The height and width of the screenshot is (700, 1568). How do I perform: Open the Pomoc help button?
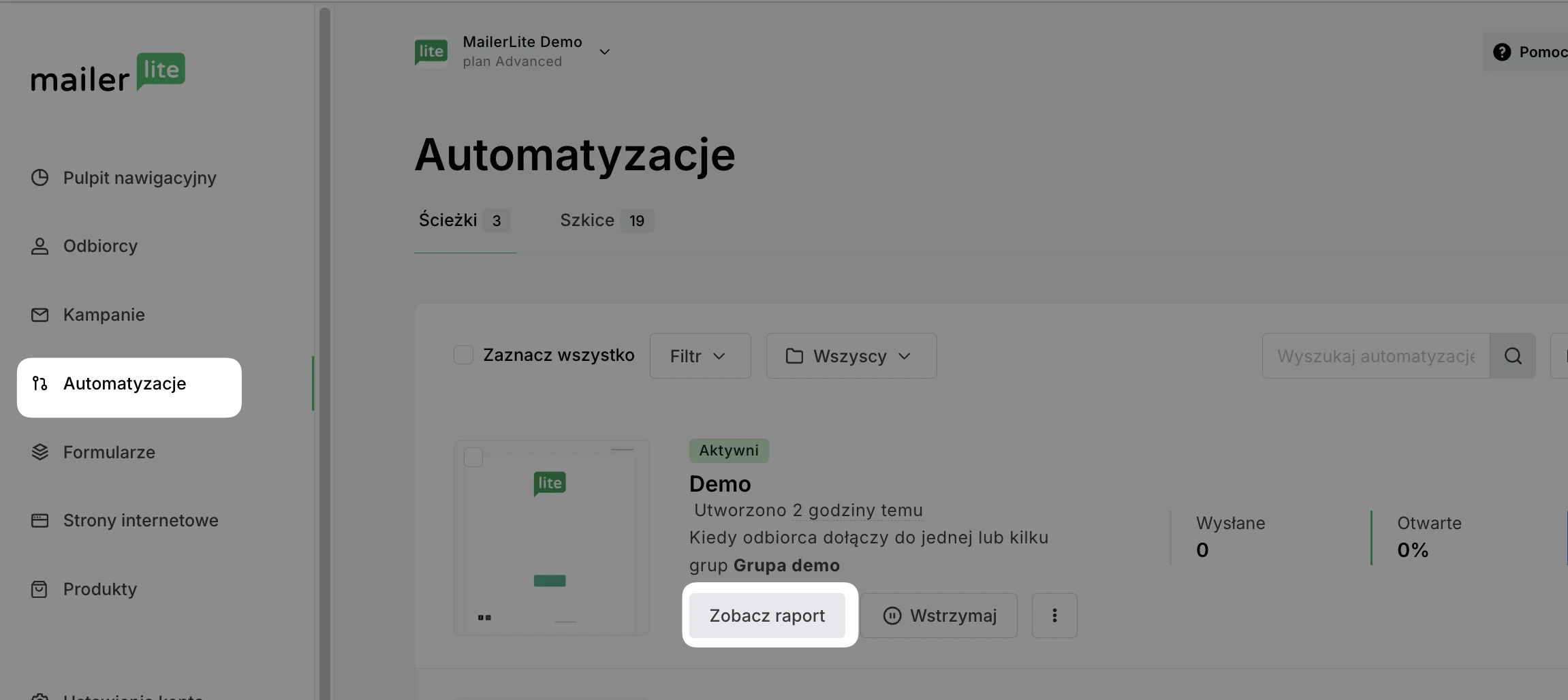coord(1529,52)
